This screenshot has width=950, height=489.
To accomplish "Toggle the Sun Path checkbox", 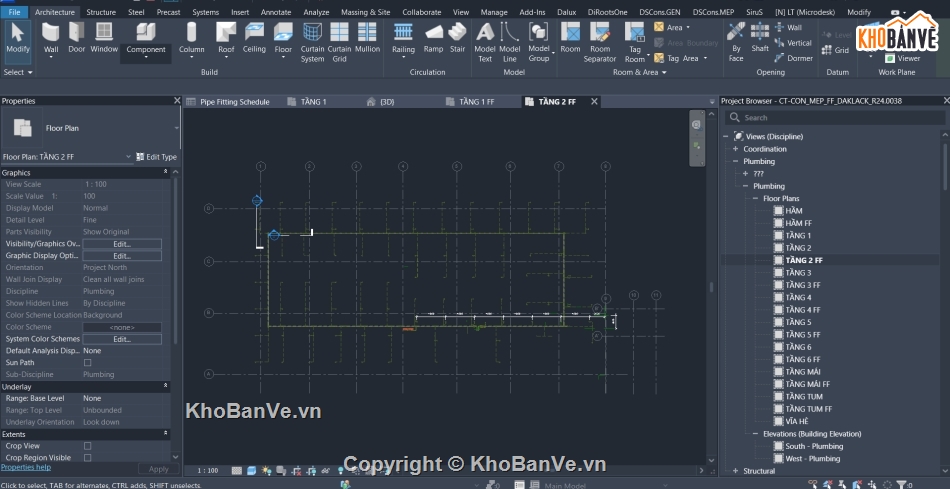I will tap(87, 362).
